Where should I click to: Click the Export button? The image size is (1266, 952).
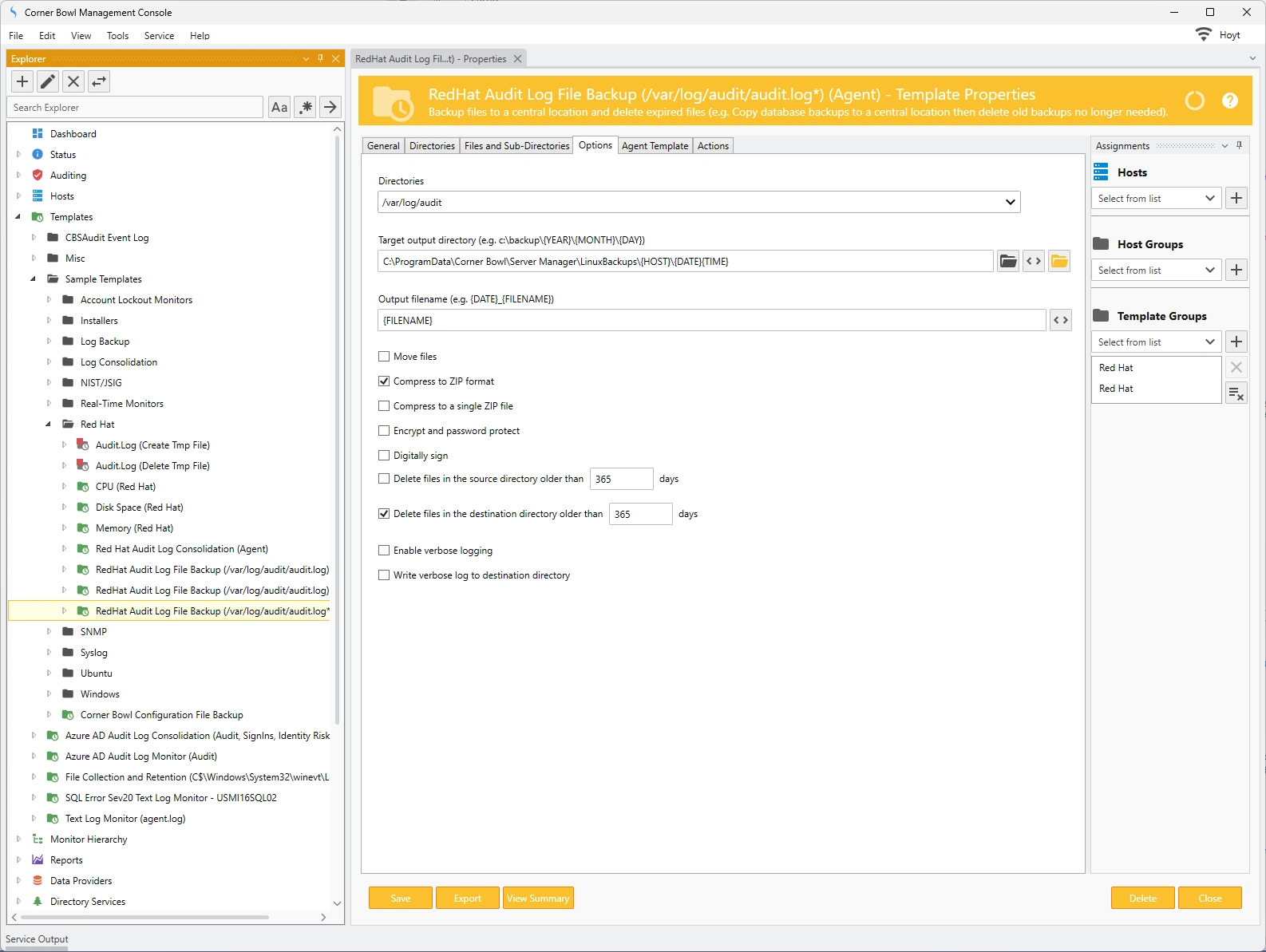(x=467, y=899)
